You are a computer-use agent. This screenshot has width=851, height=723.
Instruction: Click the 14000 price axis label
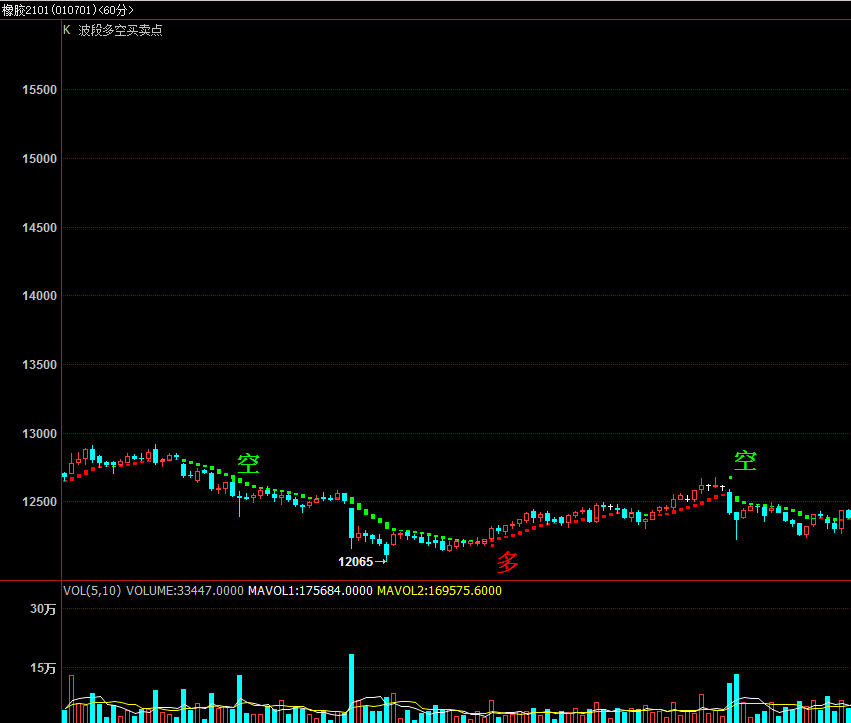[x=39, y=296]
